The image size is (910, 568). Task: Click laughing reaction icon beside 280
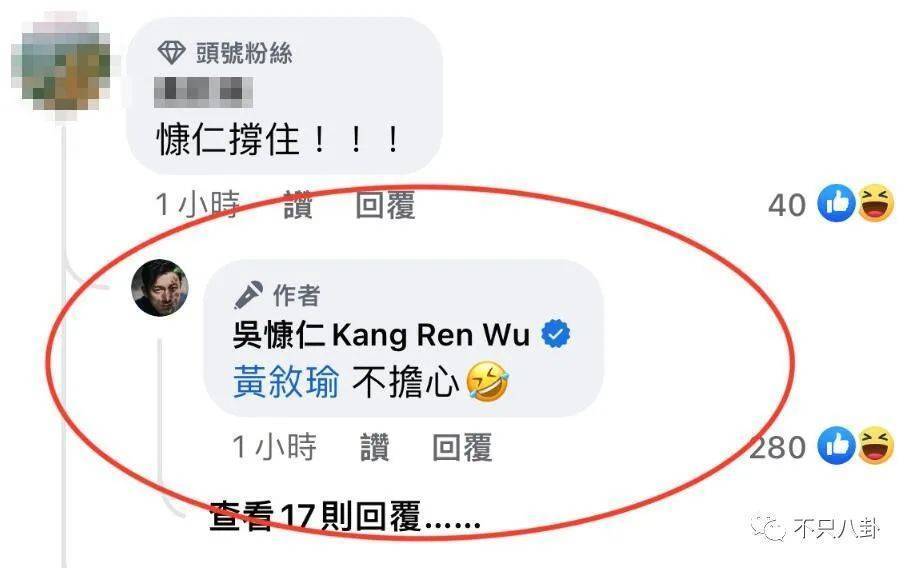875,446
